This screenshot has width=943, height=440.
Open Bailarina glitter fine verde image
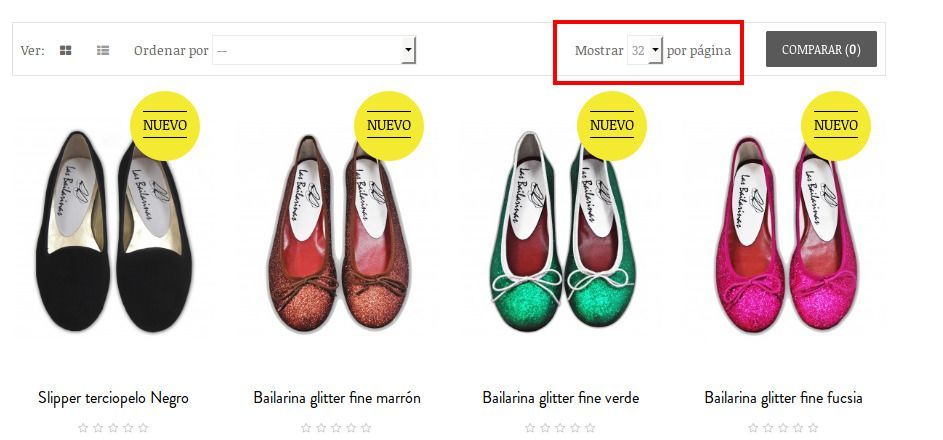(561, 231)
